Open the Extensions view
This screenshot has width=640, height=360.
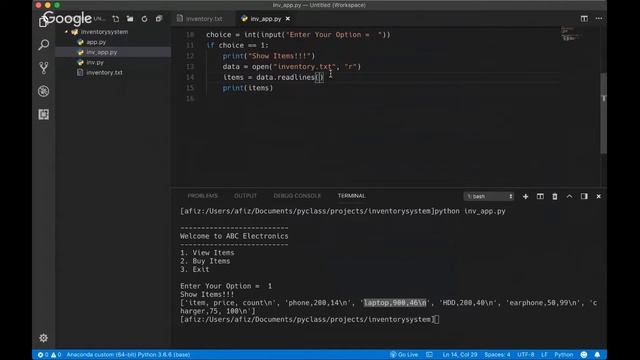pyautogui.click(x=44, y=114)
